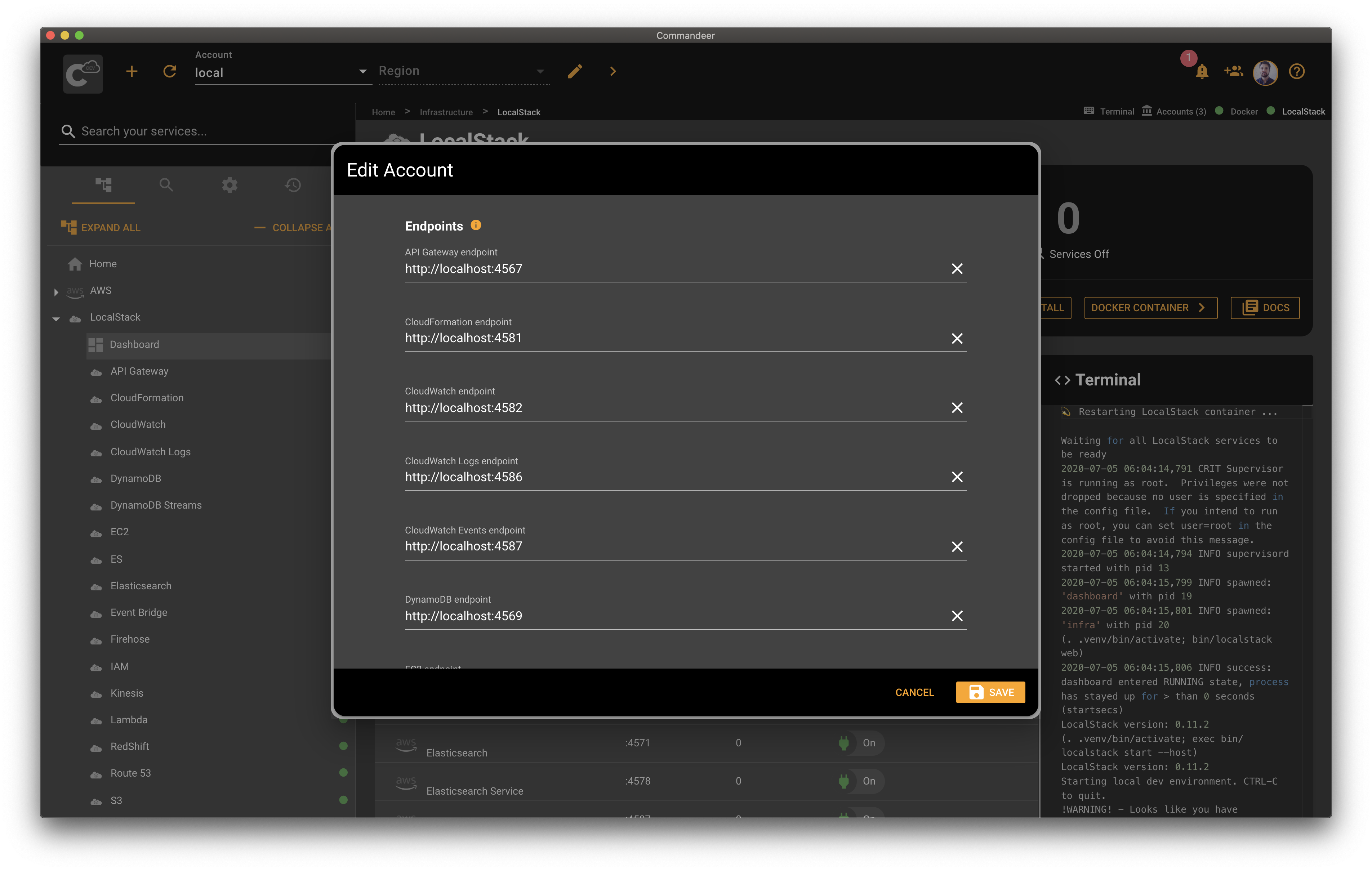
Task: Click the help question mark icon
Action: (1297, 71)
